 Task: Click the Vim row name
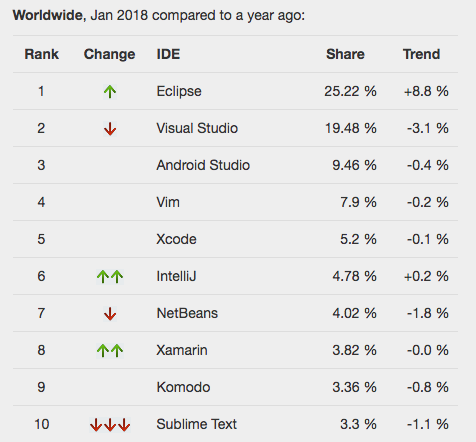168,202
